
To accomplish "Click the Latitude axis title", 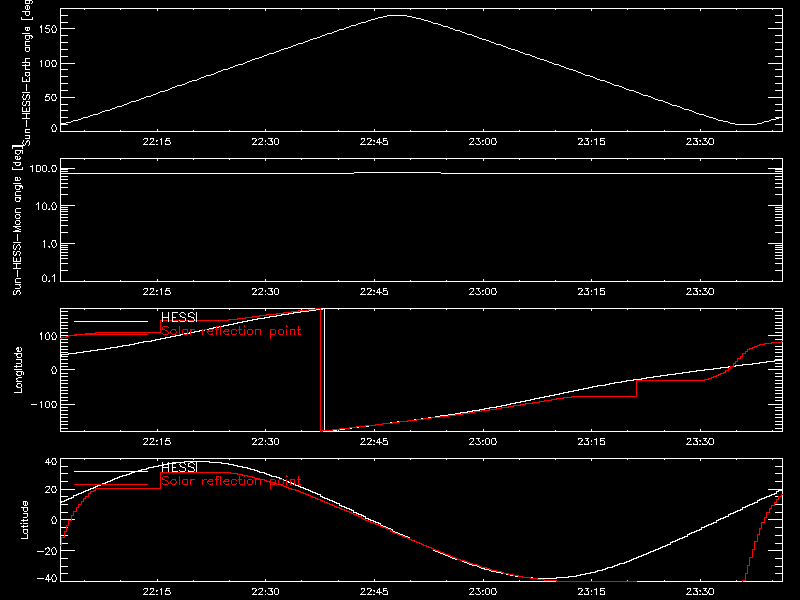I will point(24,520).
